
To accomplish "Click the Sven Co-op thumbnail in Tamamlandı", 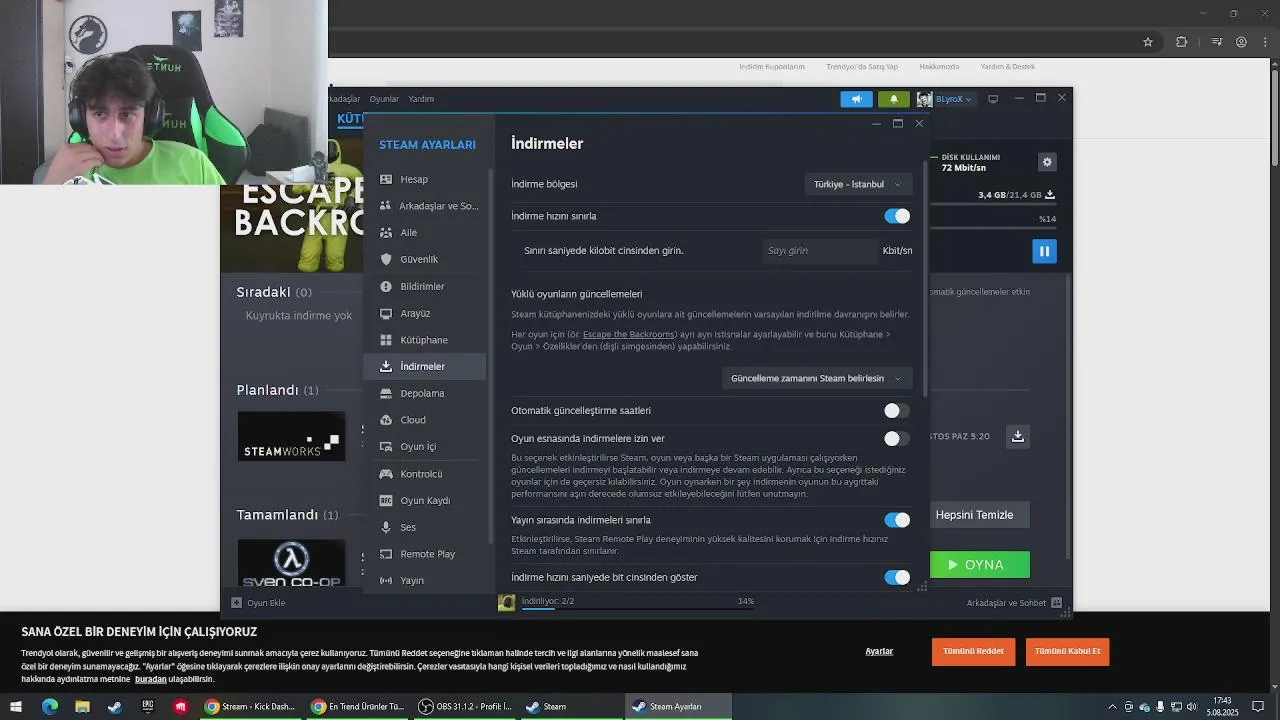I will 291,563.
